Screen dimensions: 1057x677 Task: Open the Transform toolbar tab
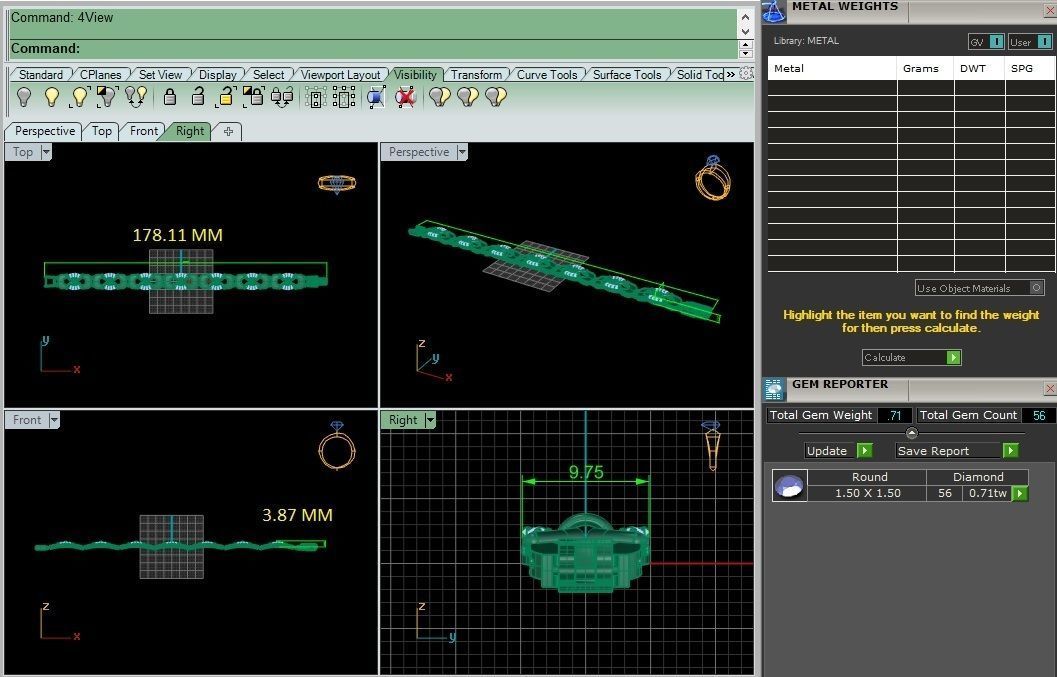tap(477, 75)
